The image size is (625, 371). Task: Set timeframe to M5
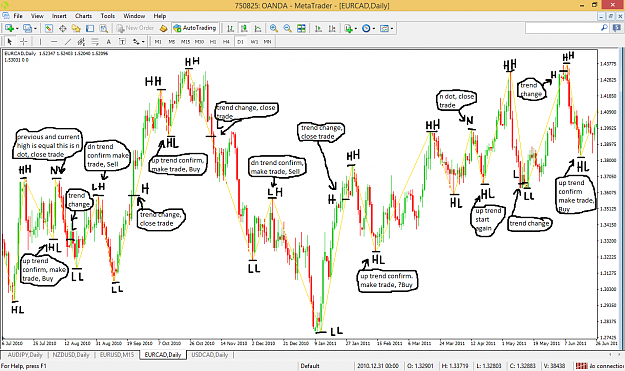click(172, 41)
